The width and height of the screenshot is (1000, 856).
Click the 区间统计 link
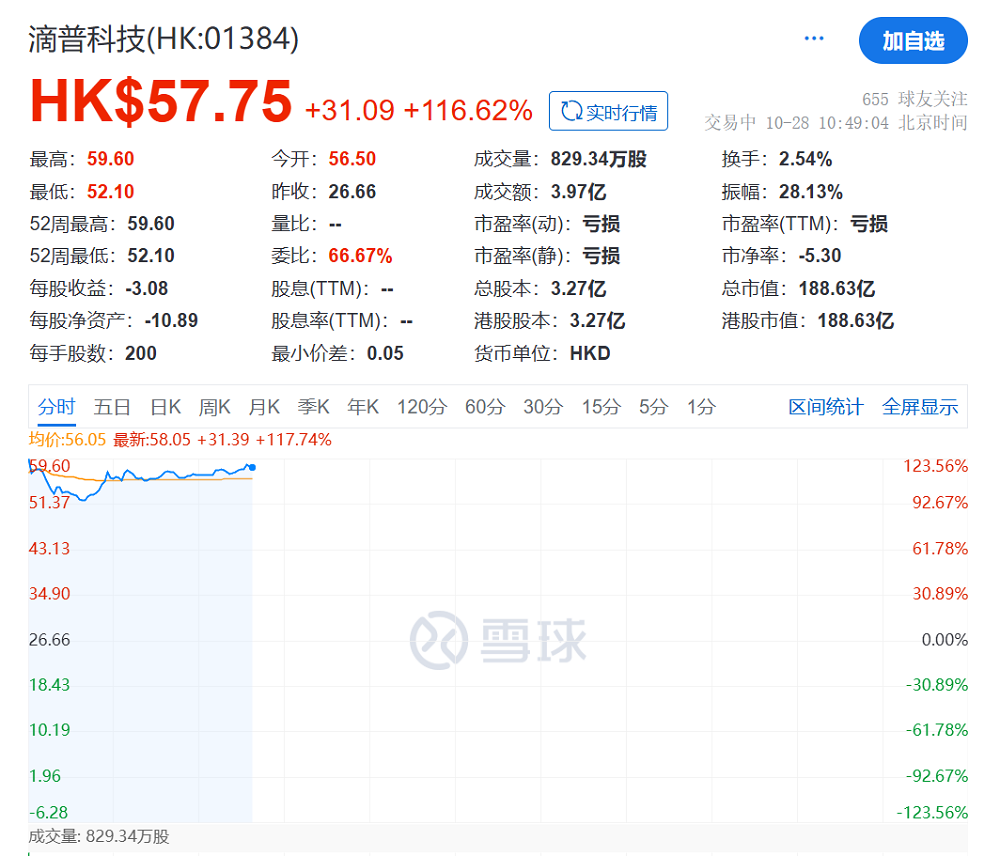click(x=824, y=407)
